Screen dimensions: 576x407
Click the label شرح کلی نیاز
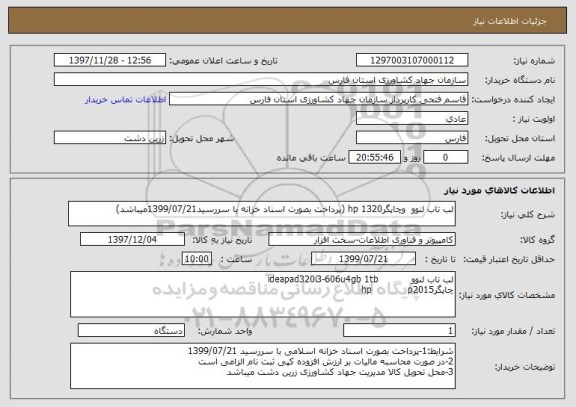point(528,214)
